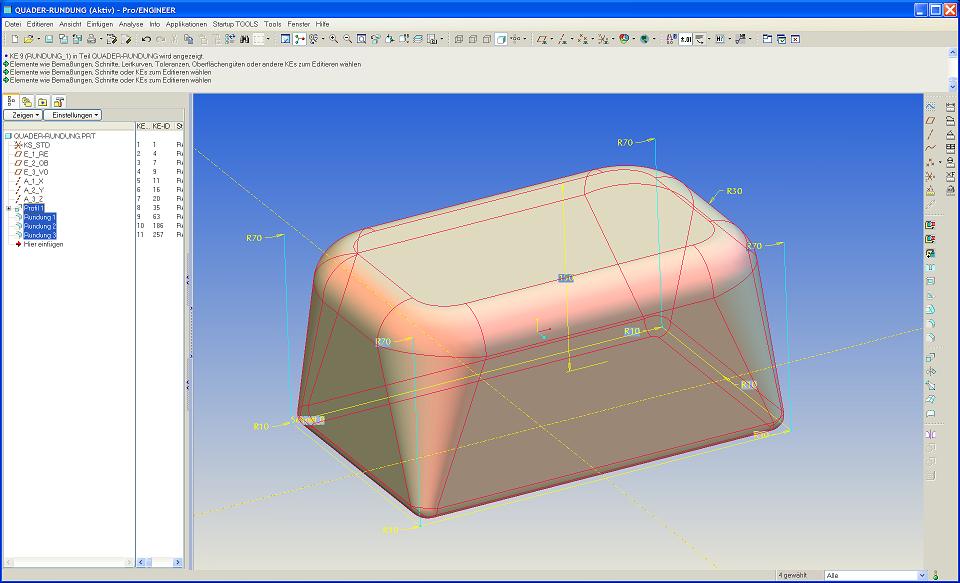This screenshot has width=960, height=583.
Task: Expand the Profil 1 tree node
Action: 8,208
